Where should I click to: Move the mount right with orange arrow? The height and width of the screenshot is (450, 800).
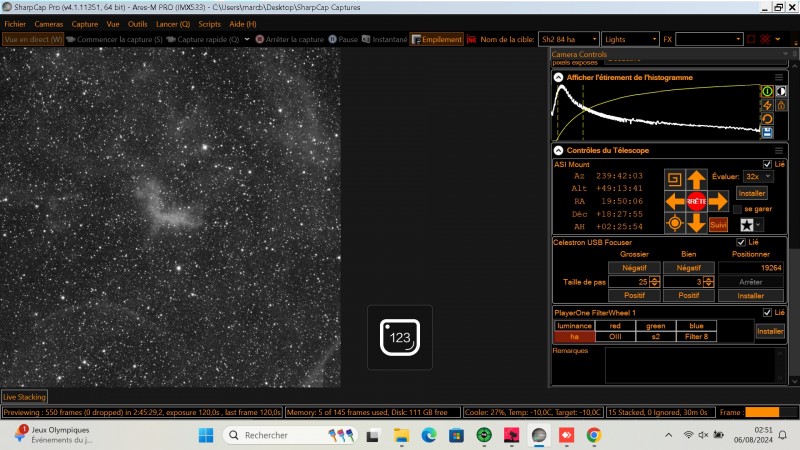tap(717, 202)
